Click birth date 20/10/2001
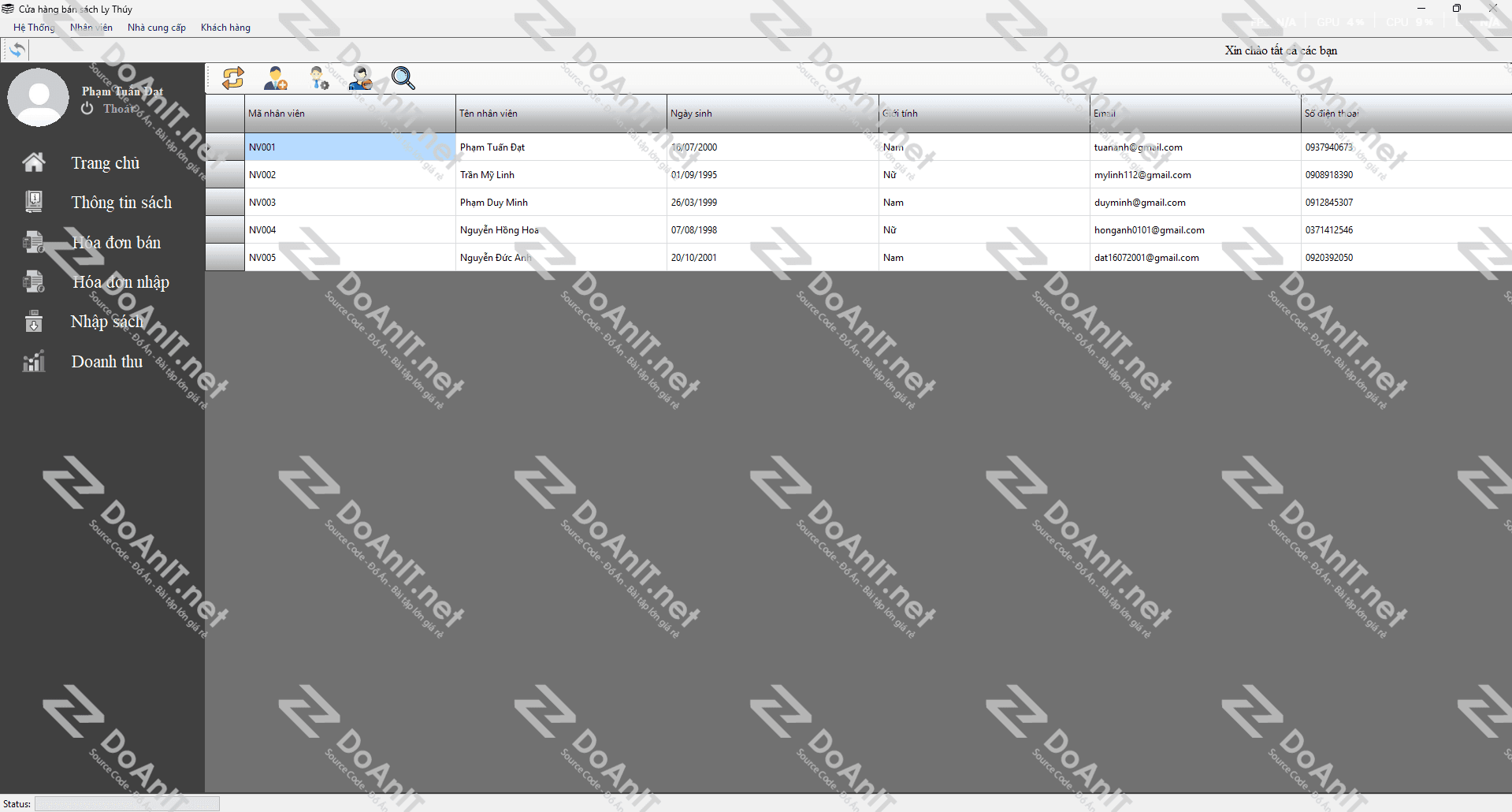The image size is (1512, 812). click(x=772, y=258)
